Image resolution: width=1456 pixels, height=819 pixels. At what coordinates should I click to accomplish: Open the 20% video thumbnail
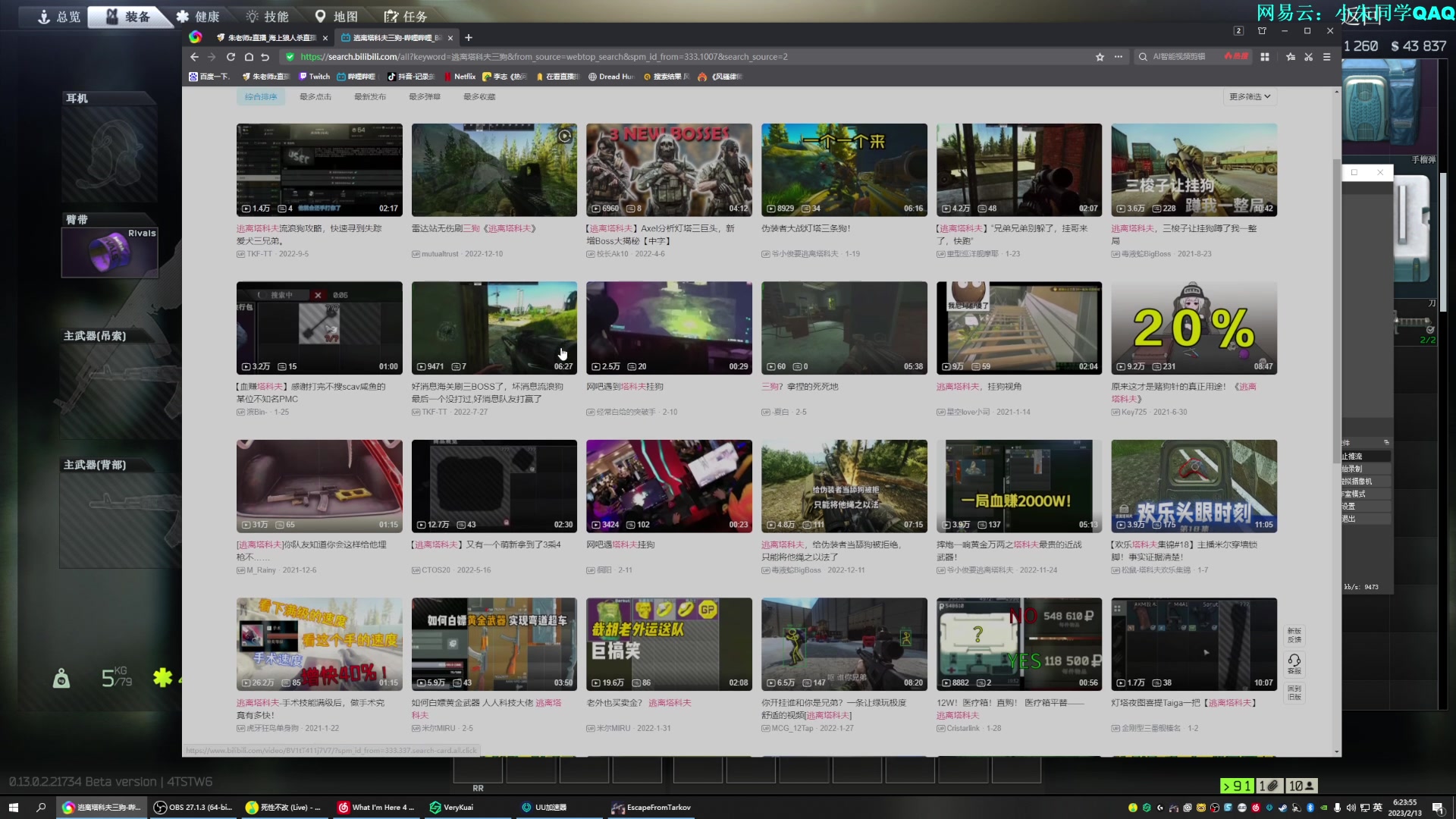tap(1194, 328)
